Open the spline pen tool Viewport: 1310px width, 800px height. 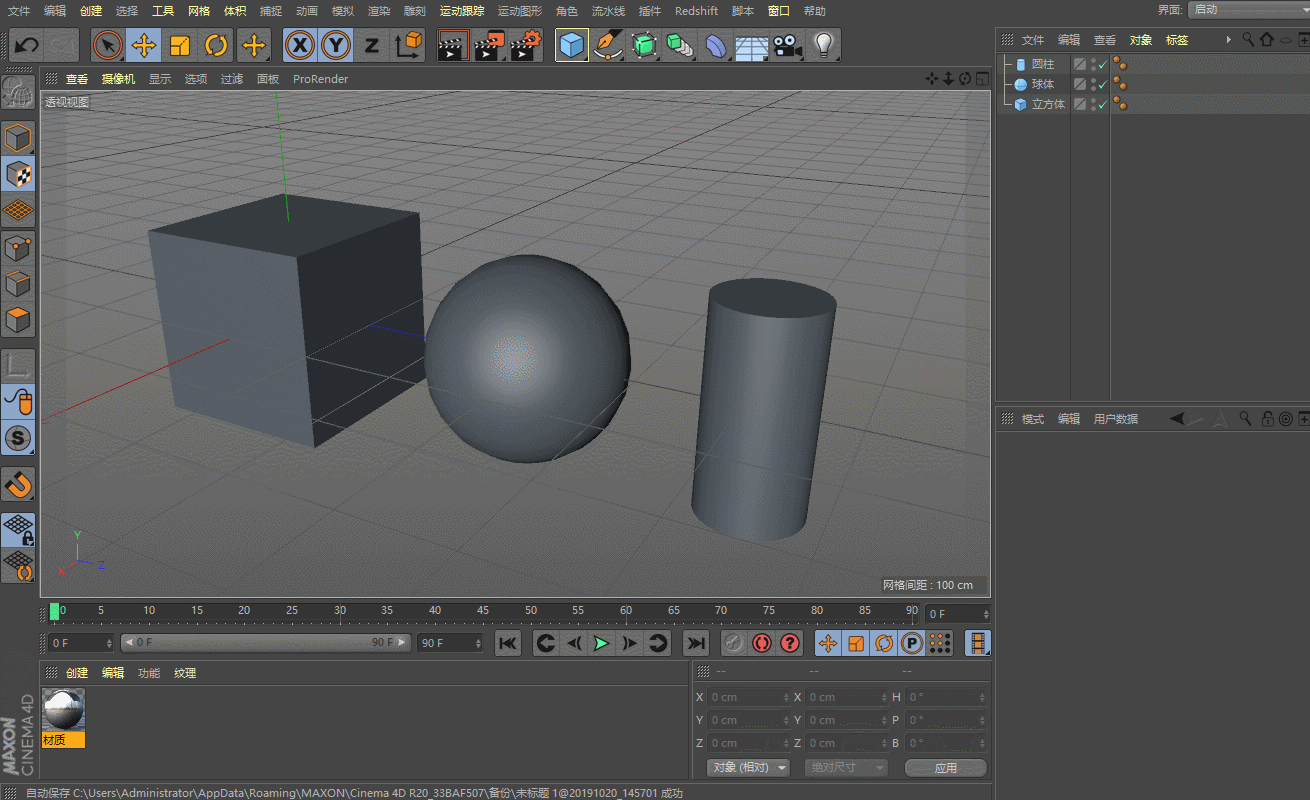(x=607, y=46)
